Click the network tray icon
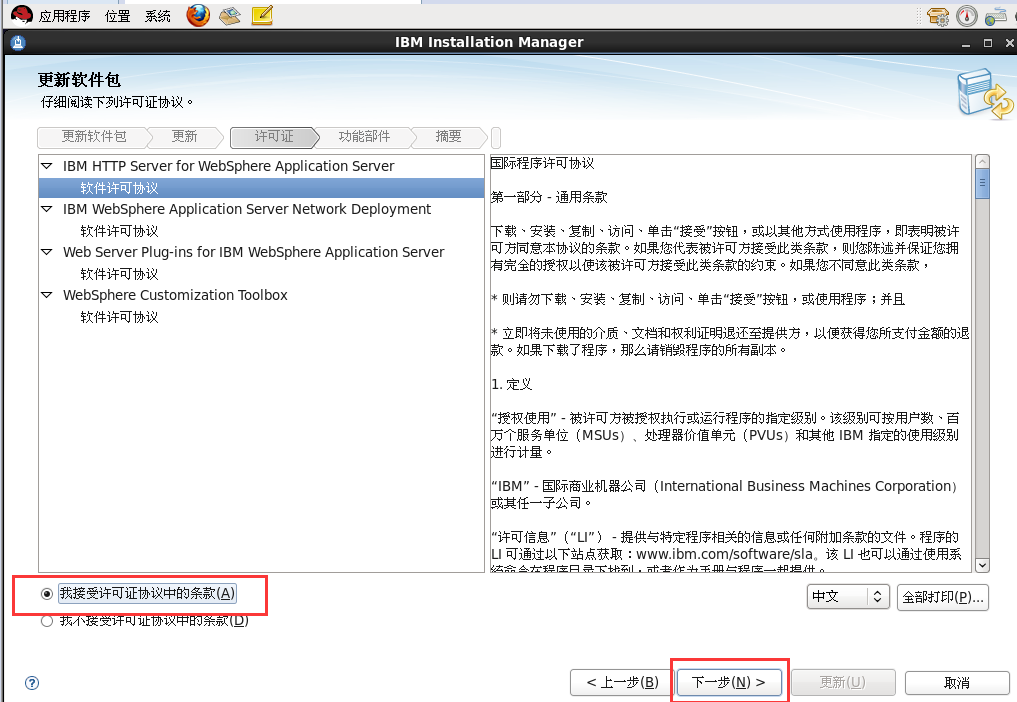Viewport: 1017px width, 702px height. click(x=996, y=17)
